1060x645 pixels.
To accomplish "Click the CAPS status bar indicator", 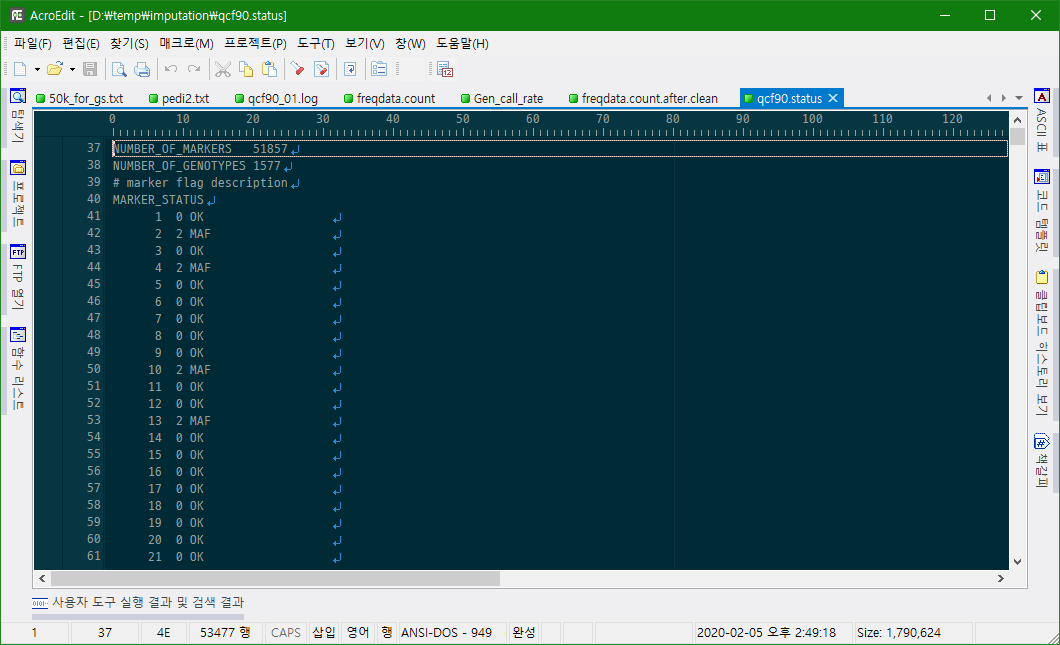I will [x=286, y=633].
